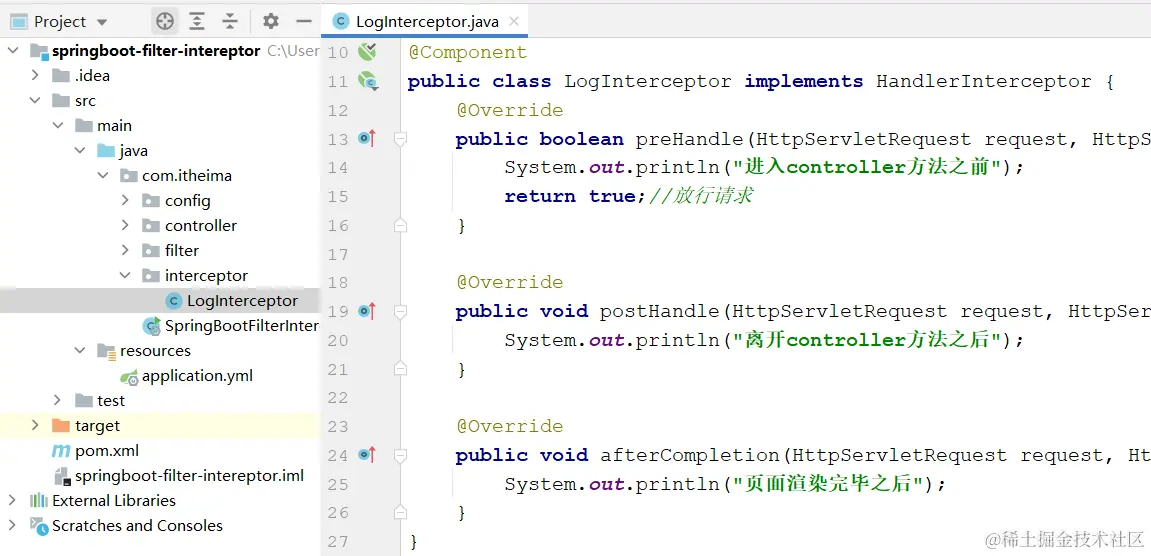Expand the filter package arrow
This screenshot has width=1151, height=556.
[126, 250]
